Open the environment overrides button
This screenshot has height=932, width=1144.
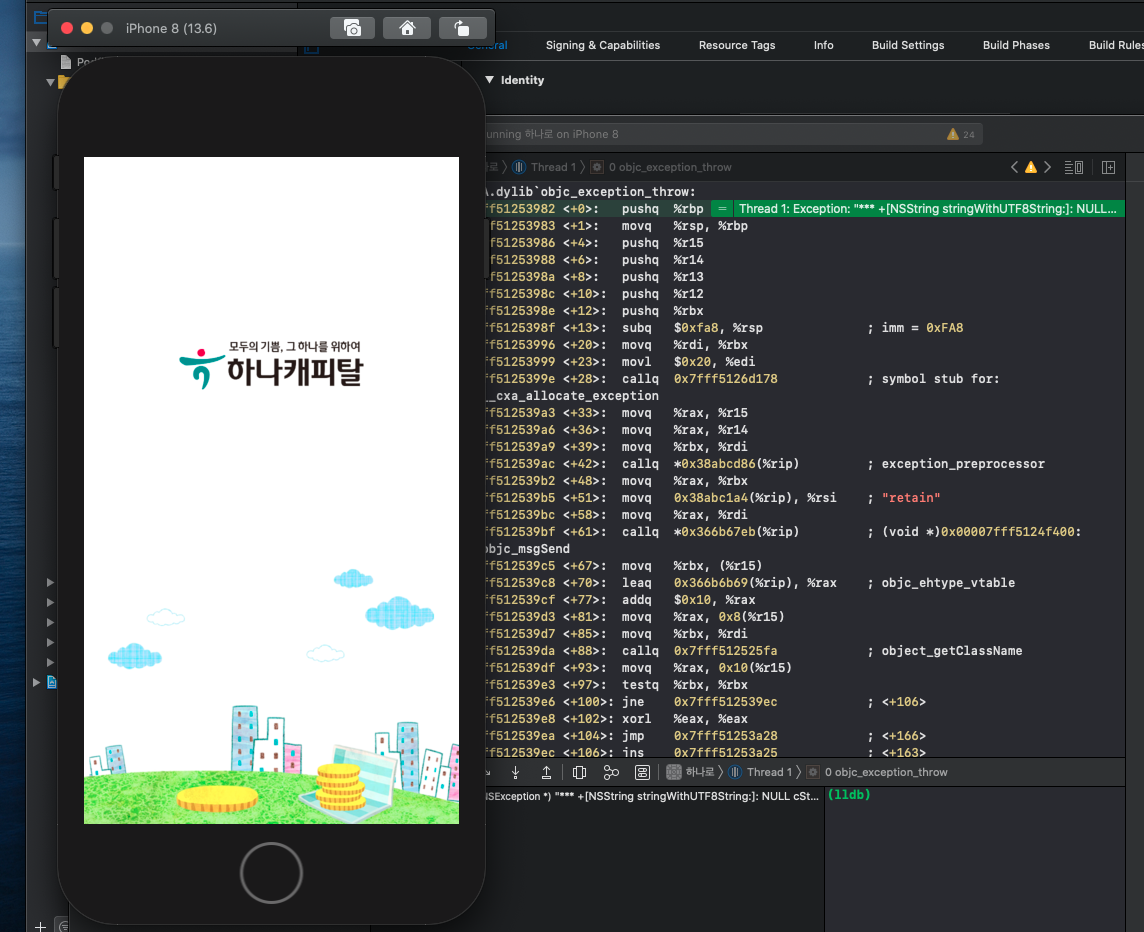[642, 772]
